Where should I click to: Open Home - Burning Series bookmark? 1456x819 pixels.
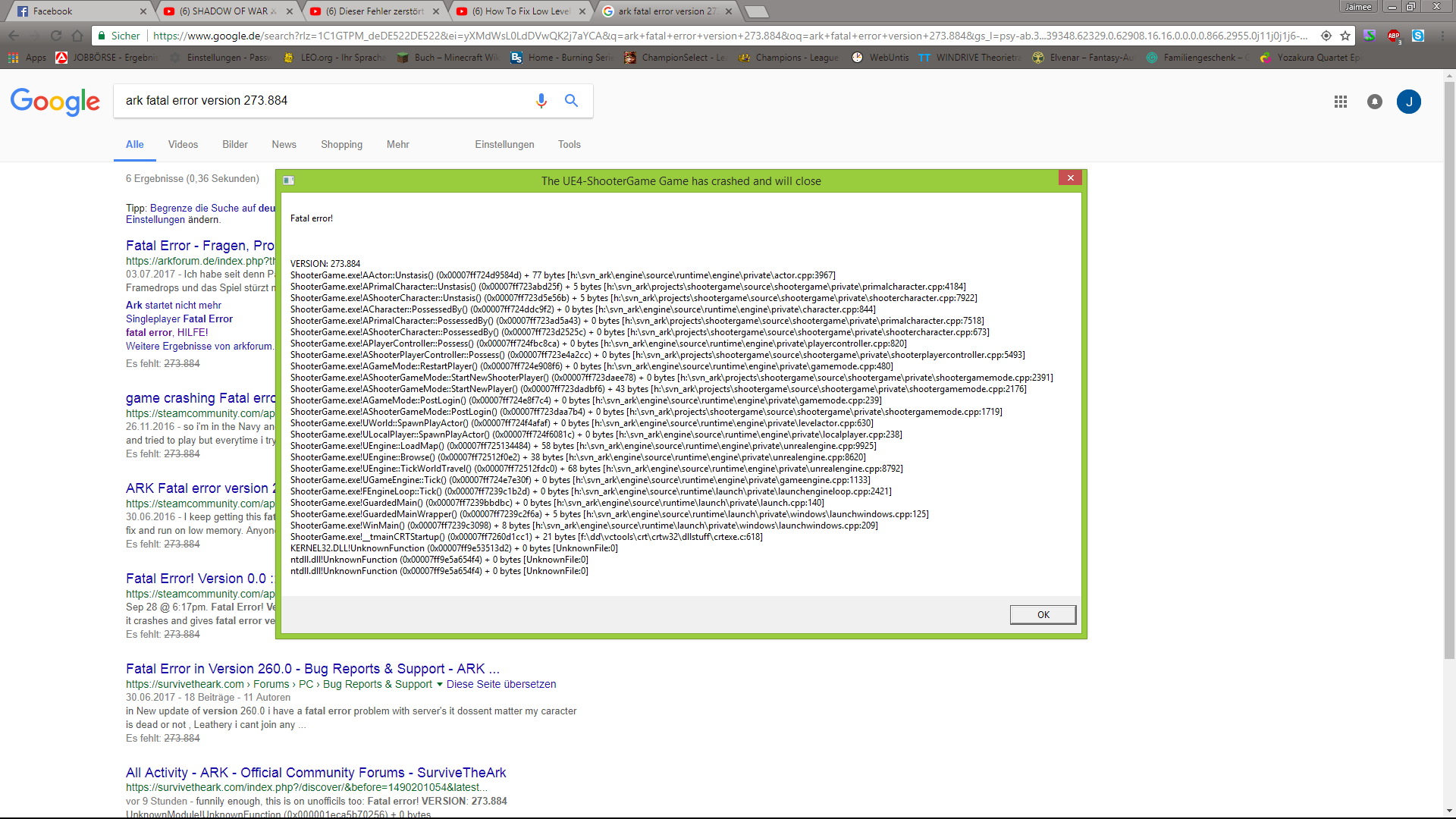point(562,58)
